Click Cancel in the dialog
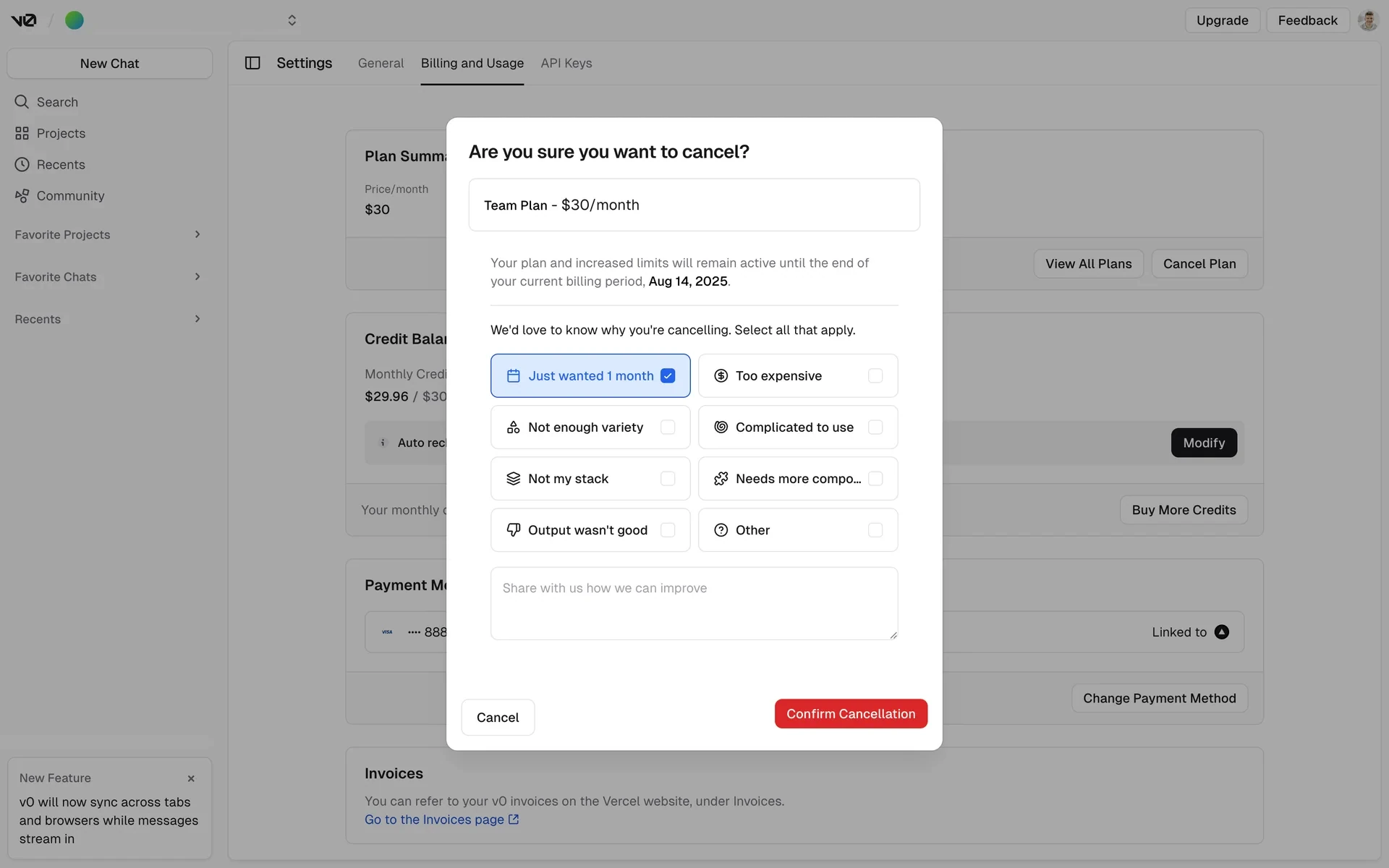This screenshot has height=868, width=1389. 498,718
